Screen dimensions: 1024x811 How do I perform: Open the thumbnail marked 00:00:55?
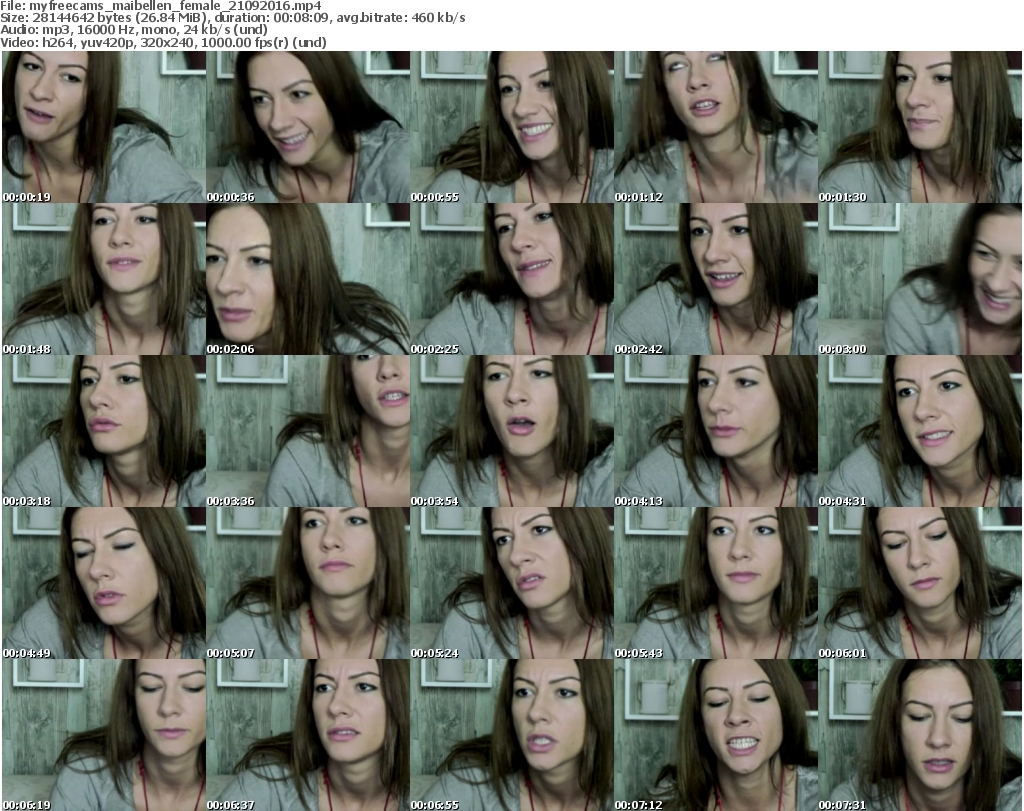click(x=512, y=127)
